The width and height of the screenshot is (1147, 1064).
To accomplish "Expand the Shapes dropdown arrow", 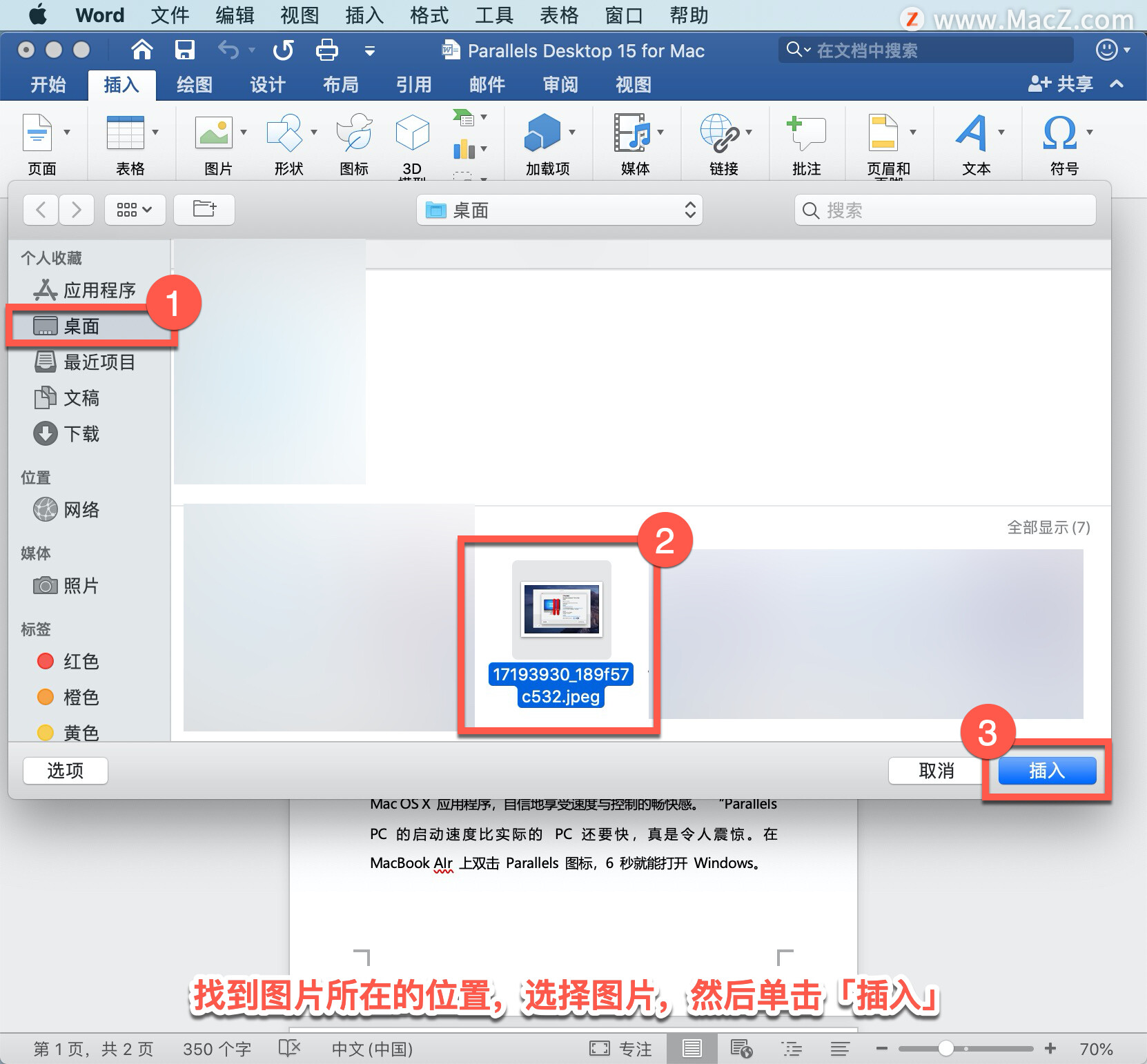I will point(314,132).
